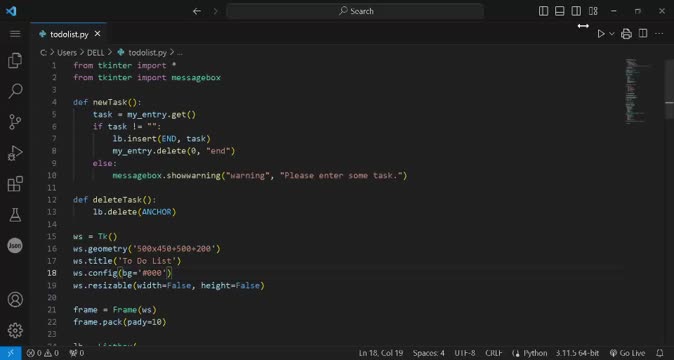This screenshot has width=674, height=360.
Task: Click the line number 4 in gutter
Action: click(54, 102)
